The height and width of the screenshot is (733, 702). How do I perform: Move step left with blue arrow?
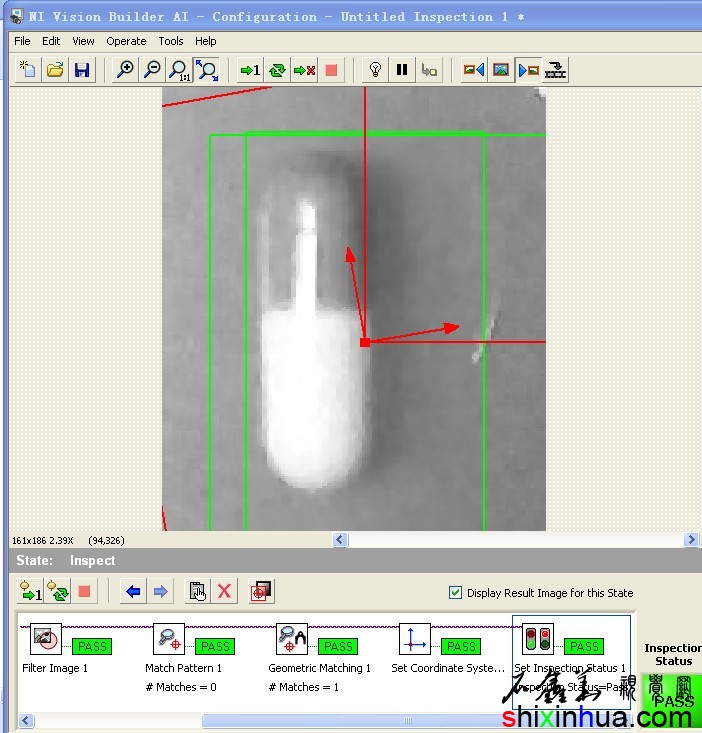(133, 591)
